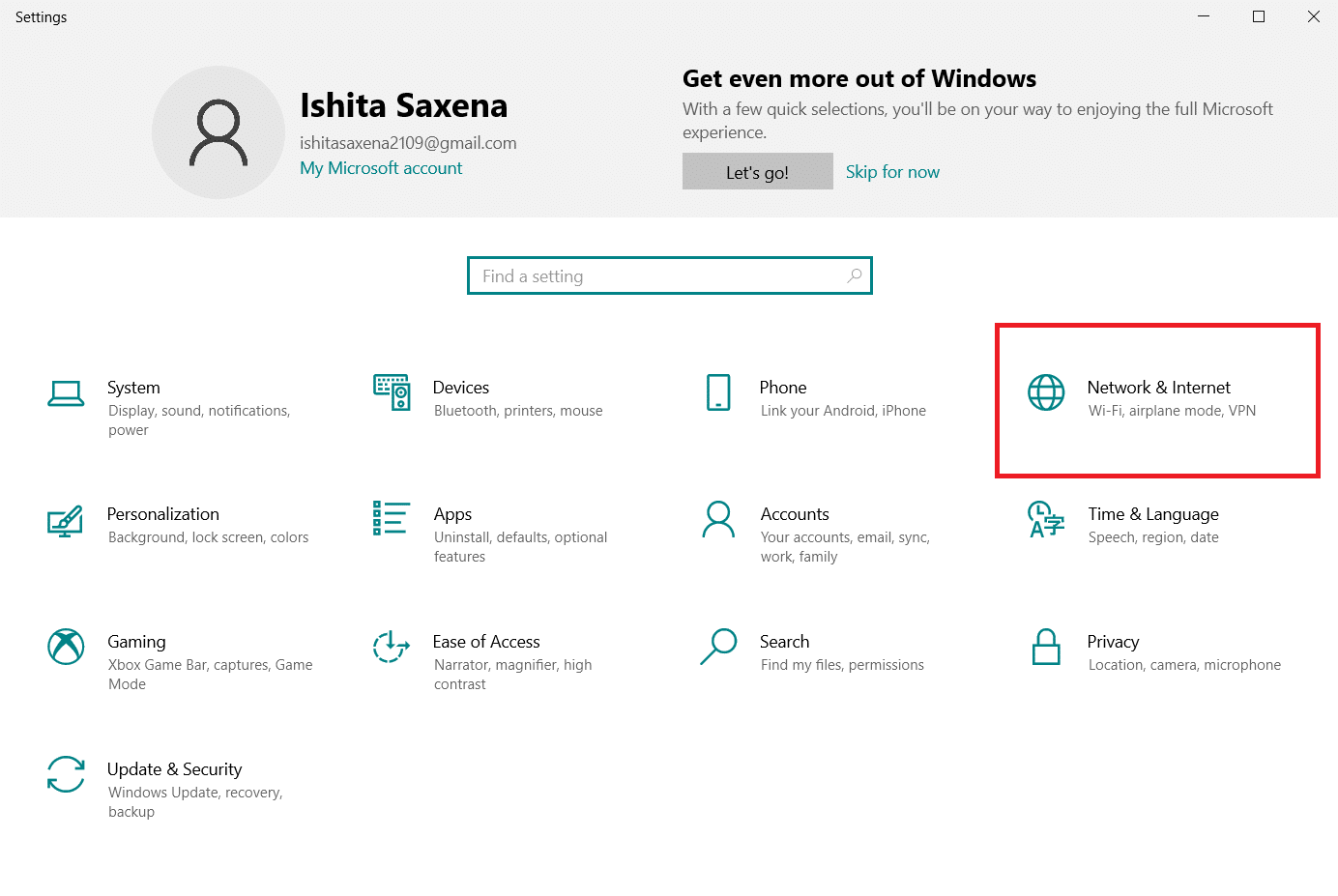The width and height of the screenshot is (1338, 896).
Task: Click 'Speech, region, date' description
Action: tap(1153, 537)
